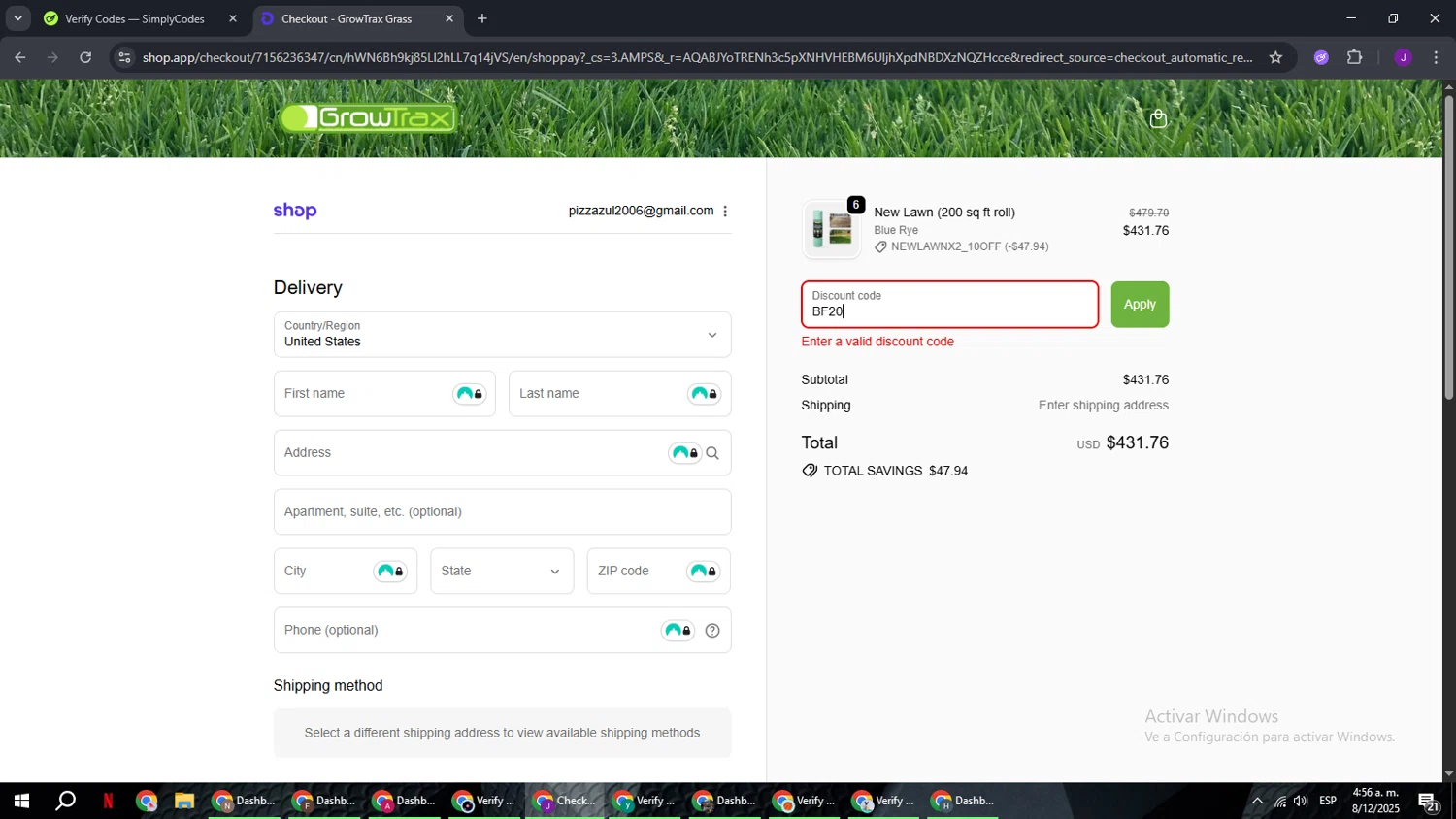Open Chrome's three-dot menu
This screenshot has height=819, width=1456.
1436,57
